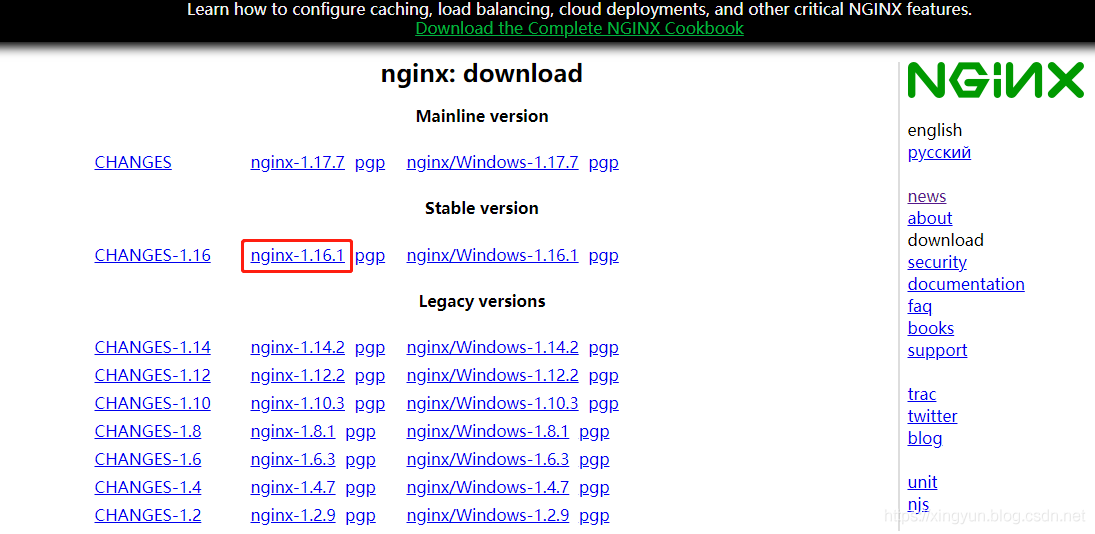Open CHANGES-1.10 link

[x=152, y=403]
